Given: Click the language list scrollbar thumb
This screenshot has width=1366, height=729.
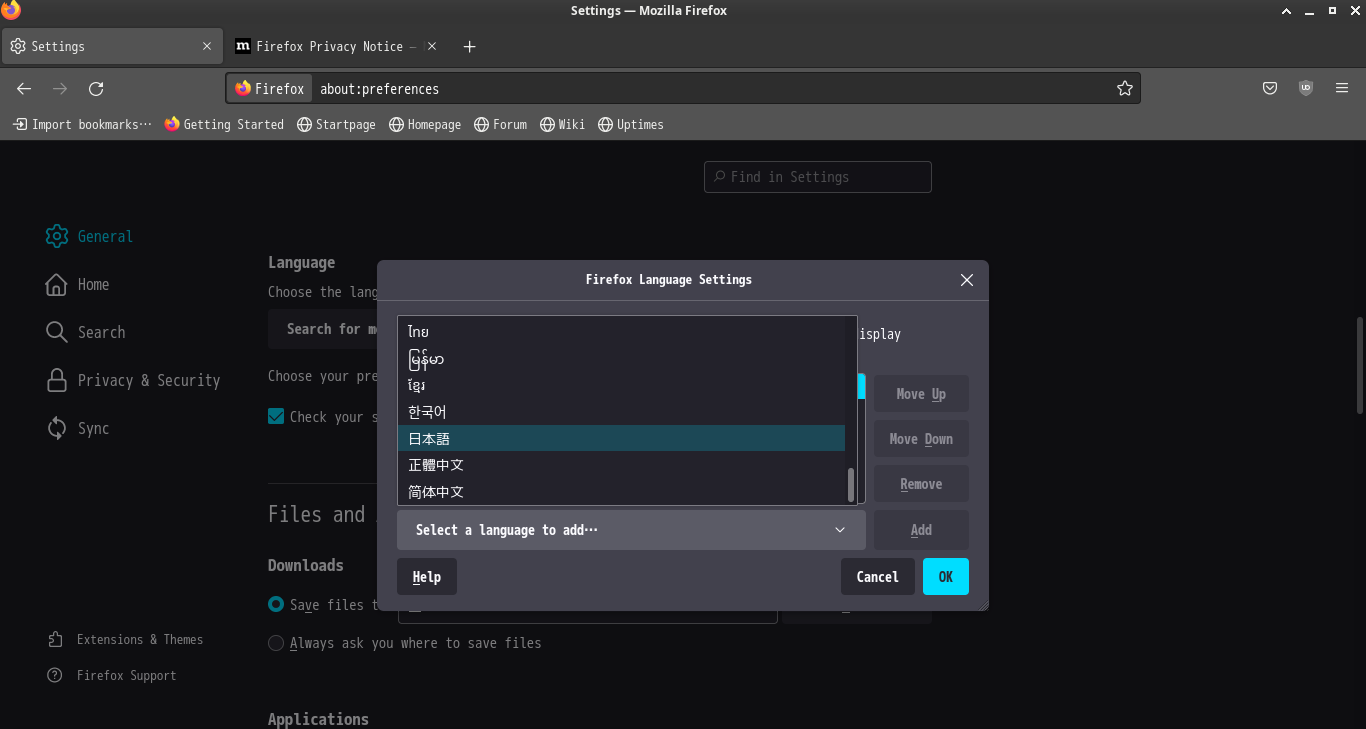Looking at the screenshot, I should (851, 485).
